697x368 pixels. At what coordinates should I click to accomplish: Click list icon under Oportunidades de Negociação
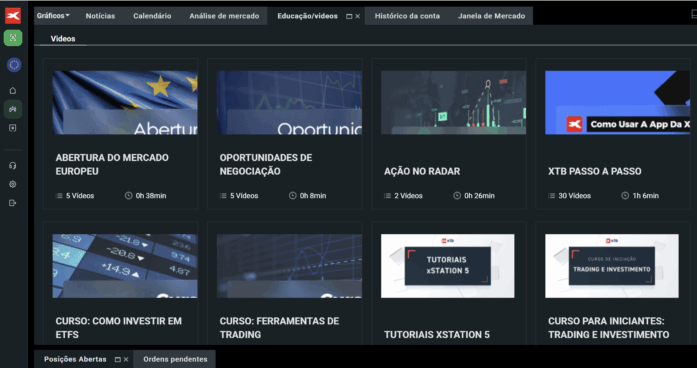[223, 196]
